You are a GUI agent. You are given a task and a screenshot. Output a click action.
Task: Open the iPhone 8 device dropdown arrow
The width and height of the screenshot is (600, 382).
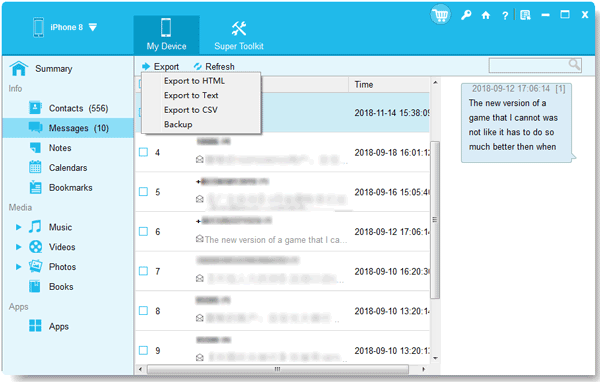click(93, 28)
